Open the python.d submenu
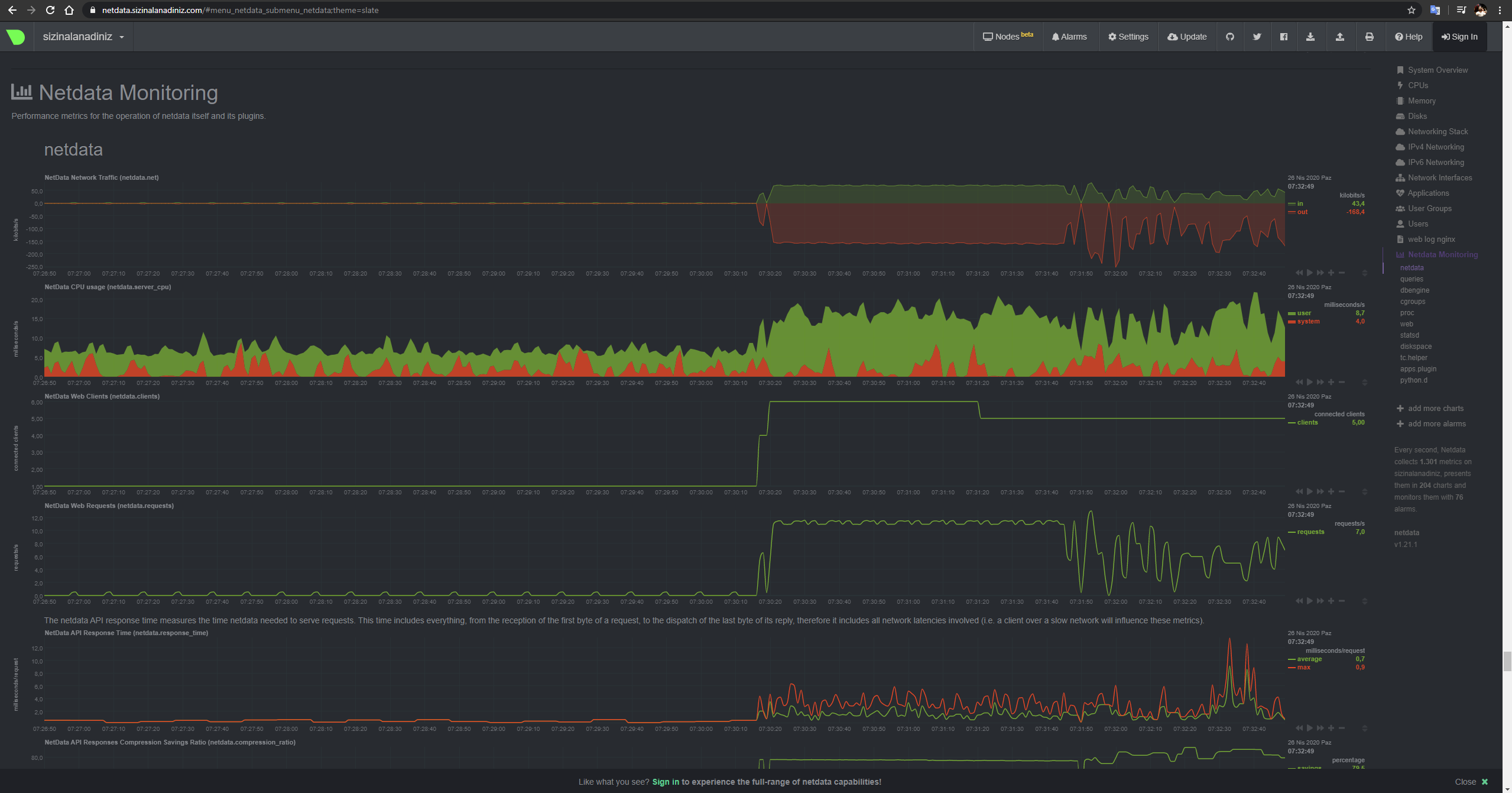 pyautogui.click(x=1413, y=380)
